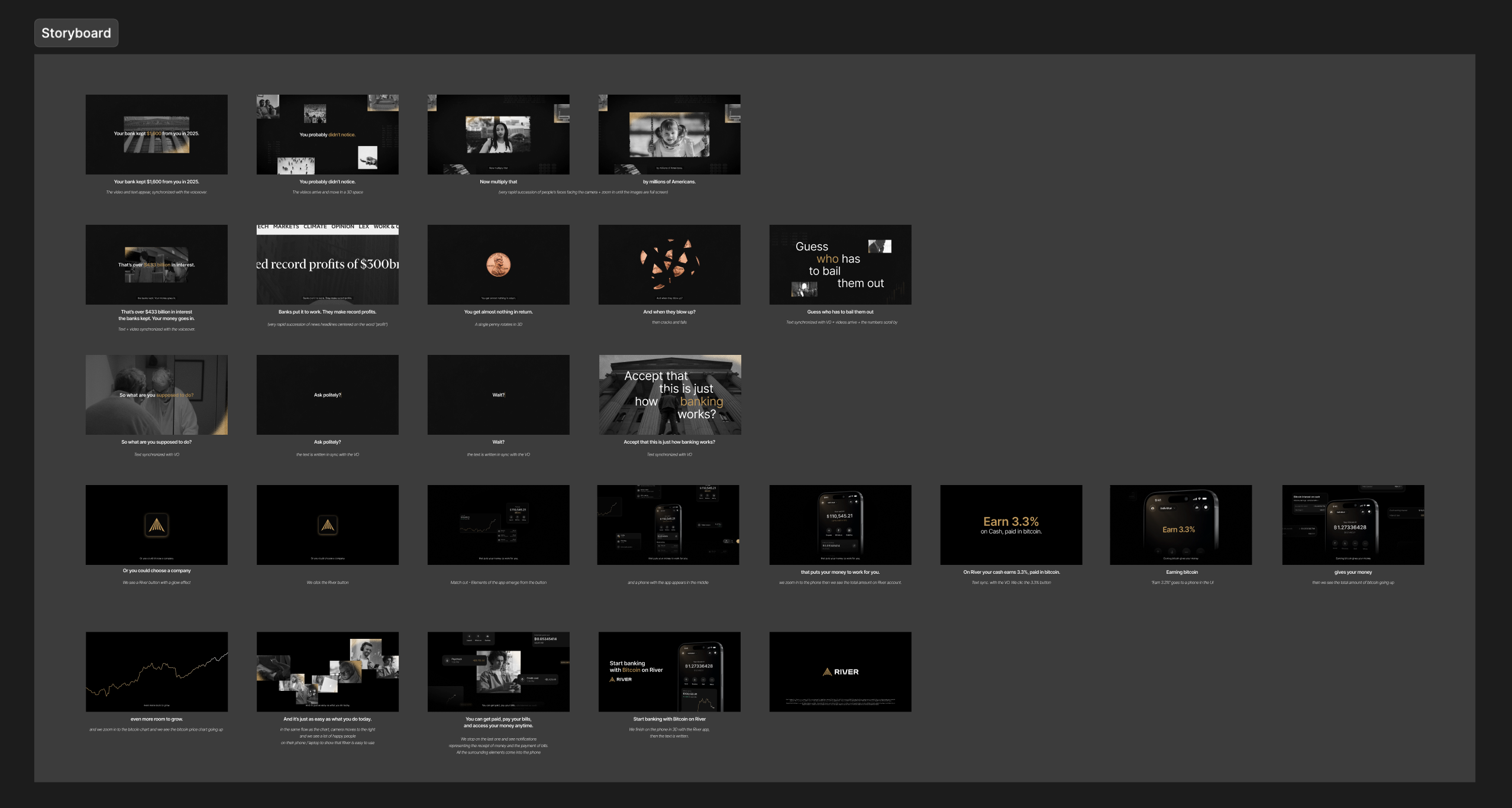Click caption 'Ask politely?' below the frame
Image resolution: width=1512 pixels, height=808 pixels.
point(328,442)
